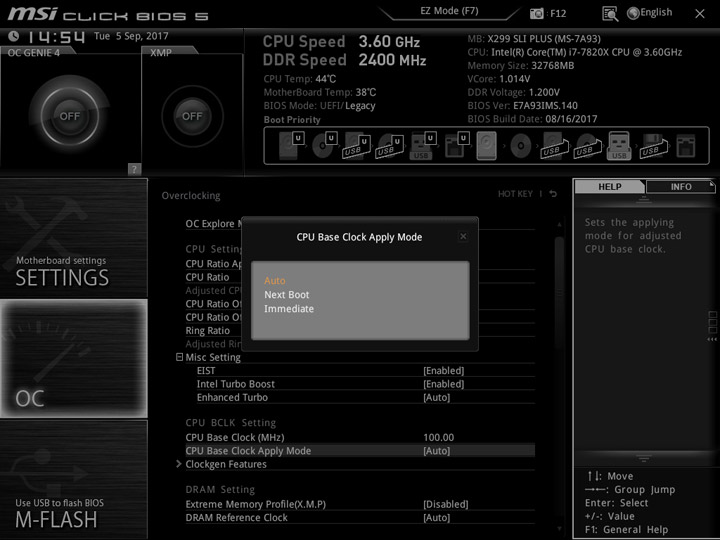Select network boot device icon
This screenshot has width=720, height=540.
(686, 146)
